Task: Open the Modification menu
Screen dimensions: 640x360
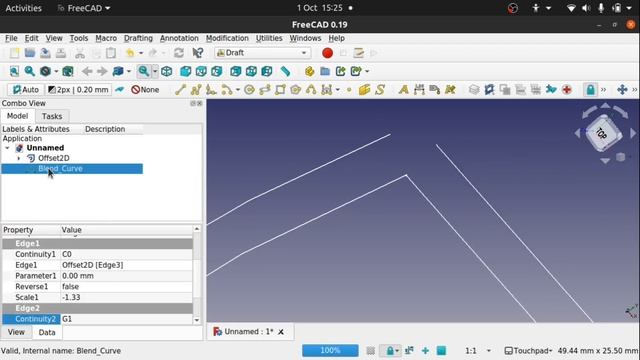Action: [227, 38]
